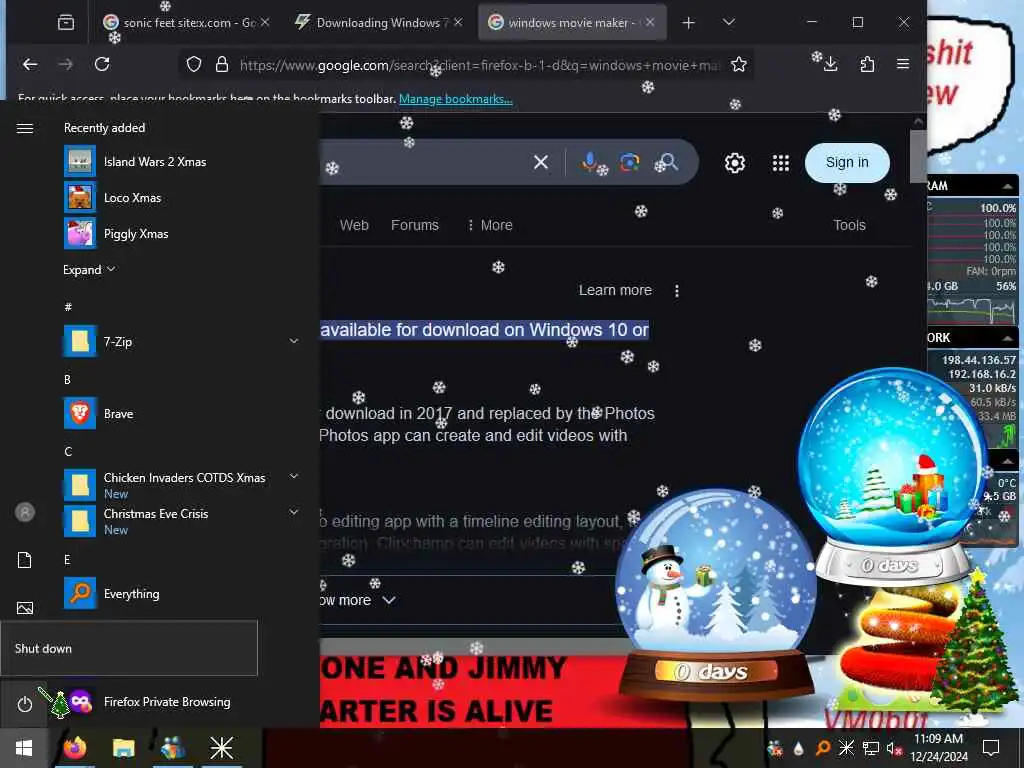Open the Firefox application menu

[x=903, y=64]
